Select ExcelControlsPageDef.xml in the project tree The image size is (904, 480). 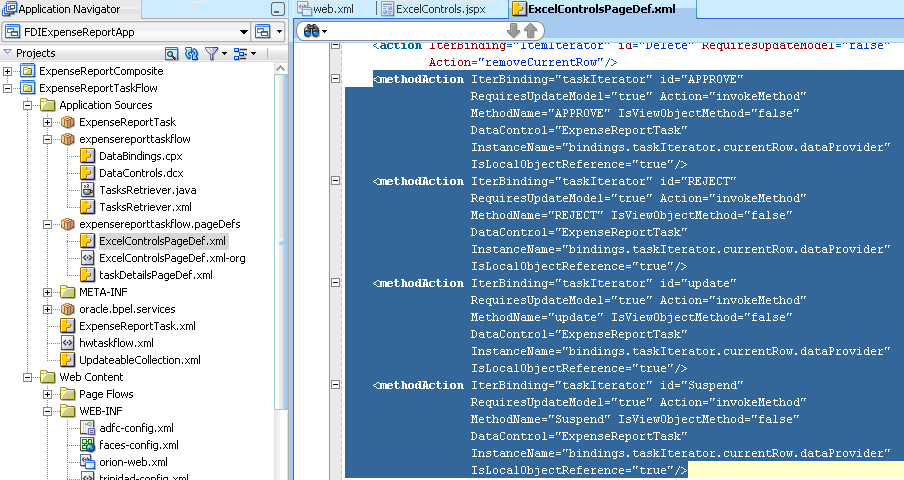[162, 241]
